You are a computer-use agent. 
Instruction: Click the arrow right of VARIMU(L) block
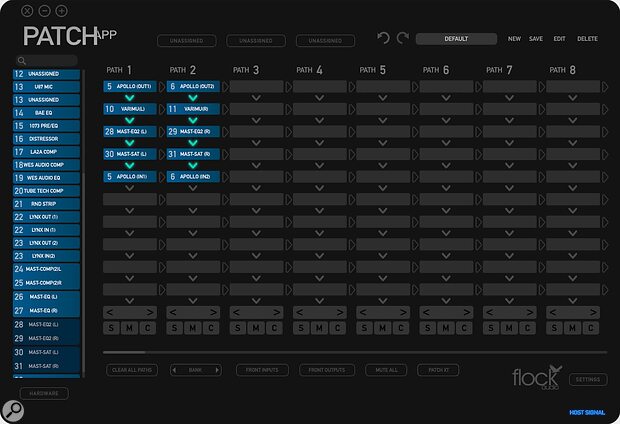[x=161, y=109]
